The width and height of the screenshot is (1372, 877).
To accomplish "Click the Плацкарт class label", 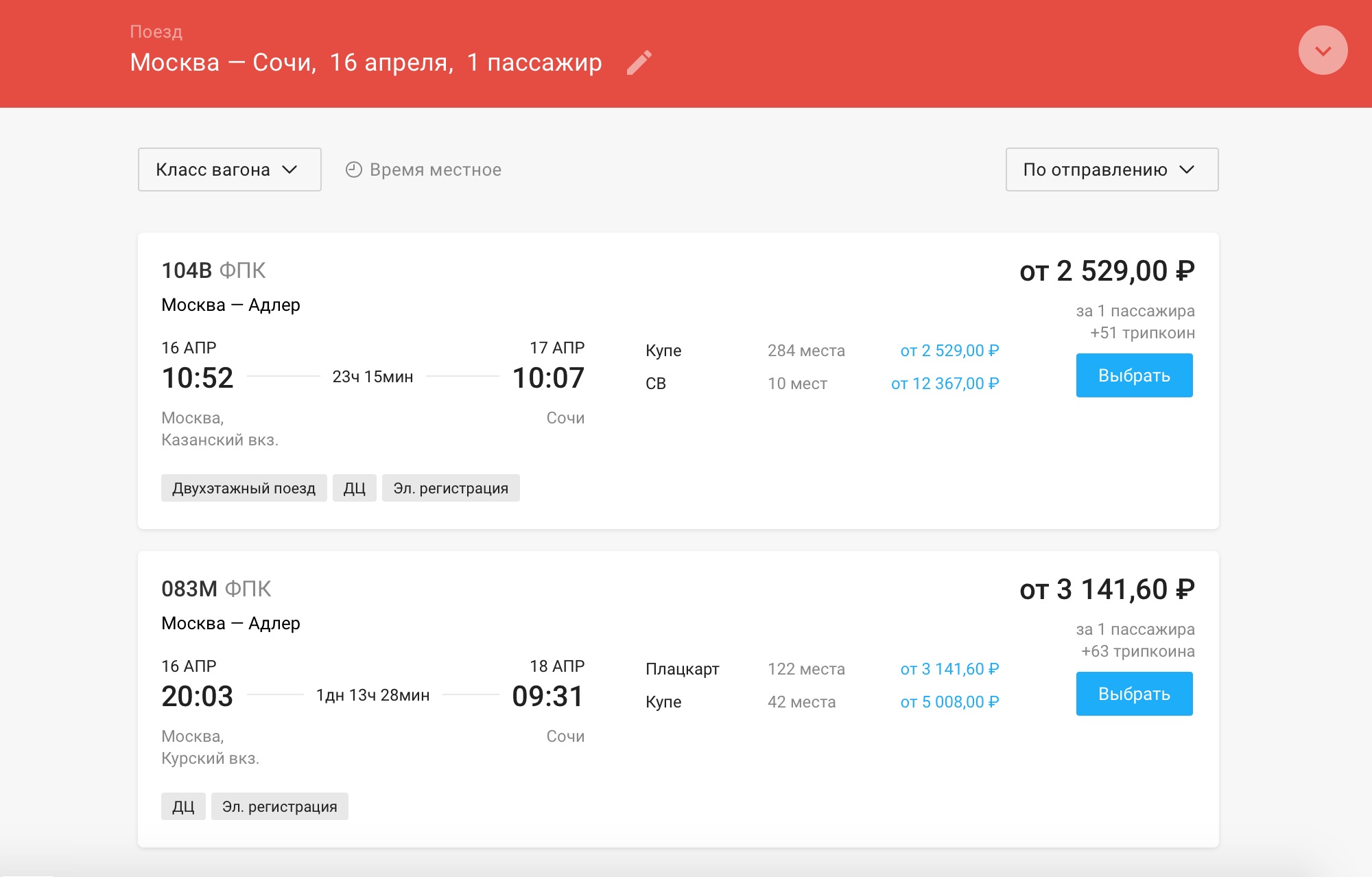I will point(682,669).
